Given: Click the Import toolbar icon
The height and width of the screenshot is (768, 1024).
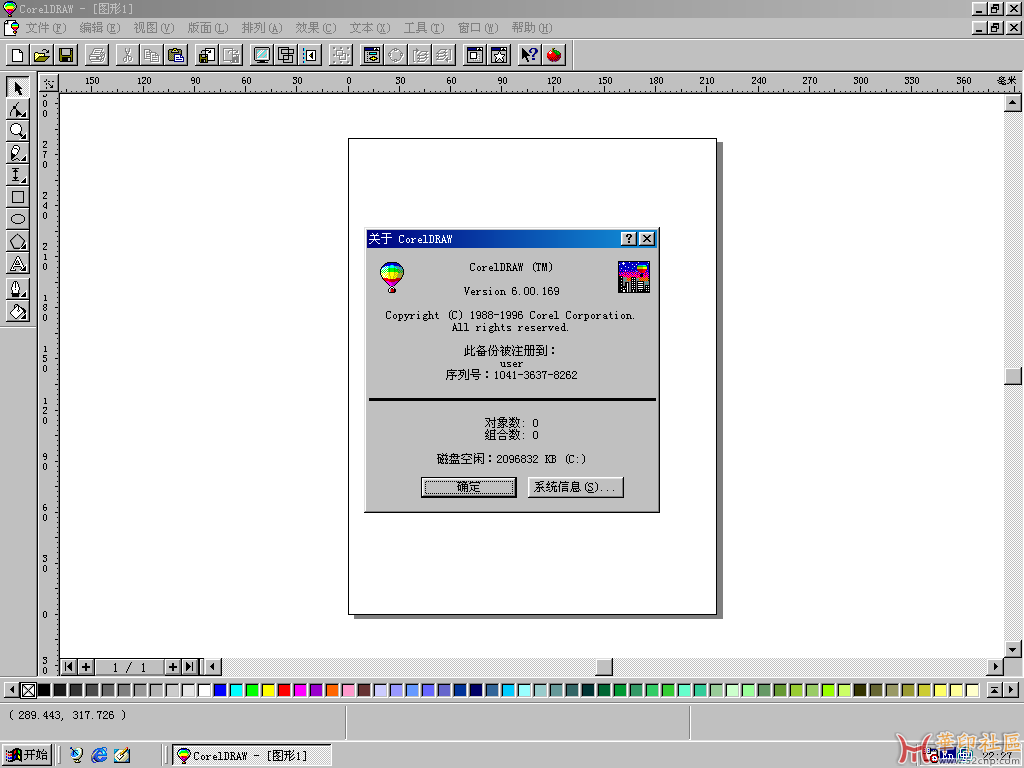Looking at the screenshot, I should 207,56.
